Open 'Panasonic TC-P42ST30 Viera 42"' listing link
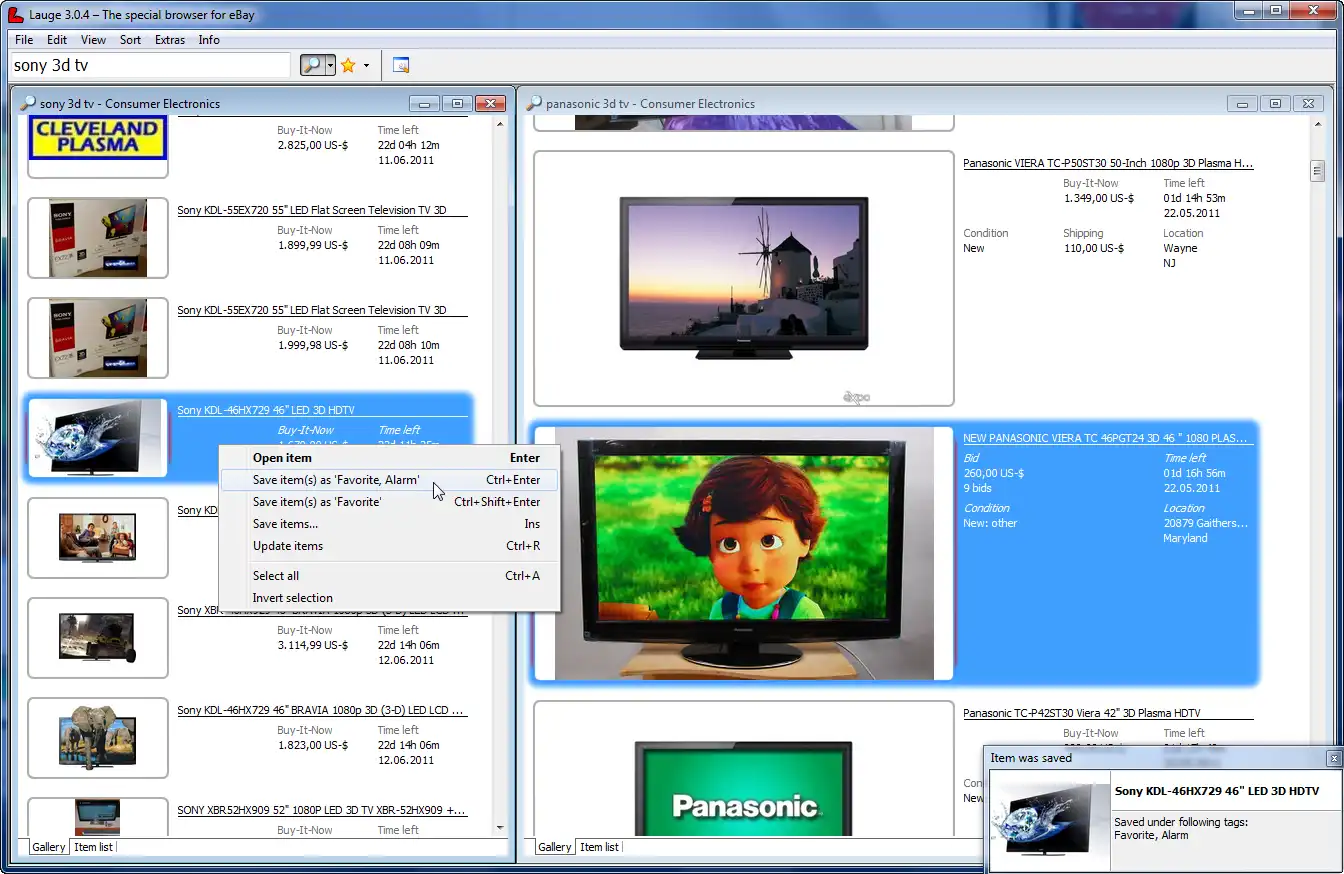This screenshot has width=1344, height=874. 1081,714
